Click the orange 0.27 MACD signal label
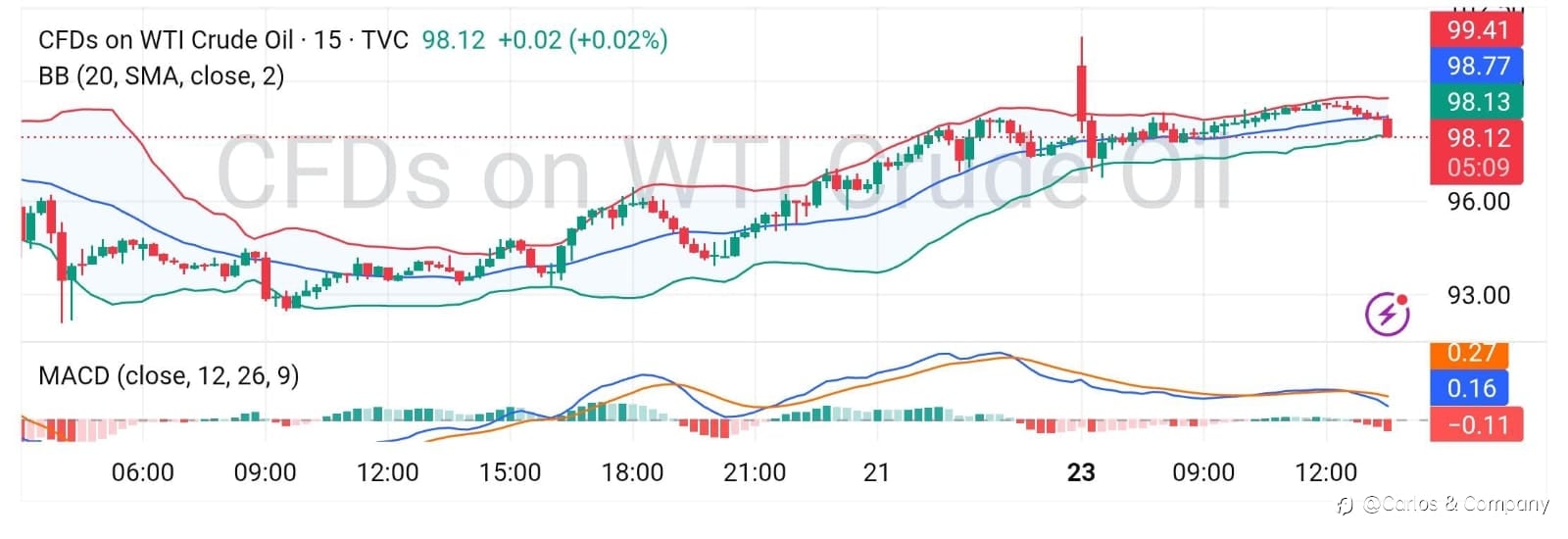Image resolution: width=1568 pixels, height=539 pixels. 1470,354
